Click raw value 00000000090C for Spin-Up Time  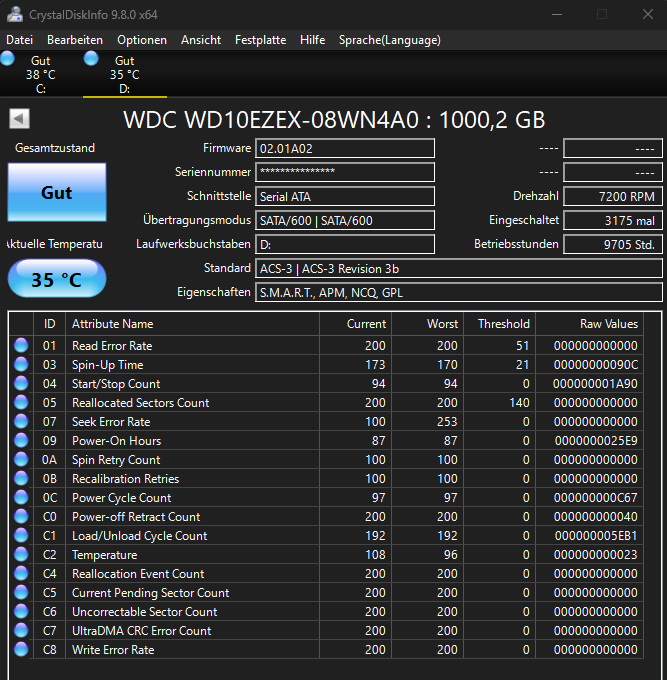click(x=596, y=365)
